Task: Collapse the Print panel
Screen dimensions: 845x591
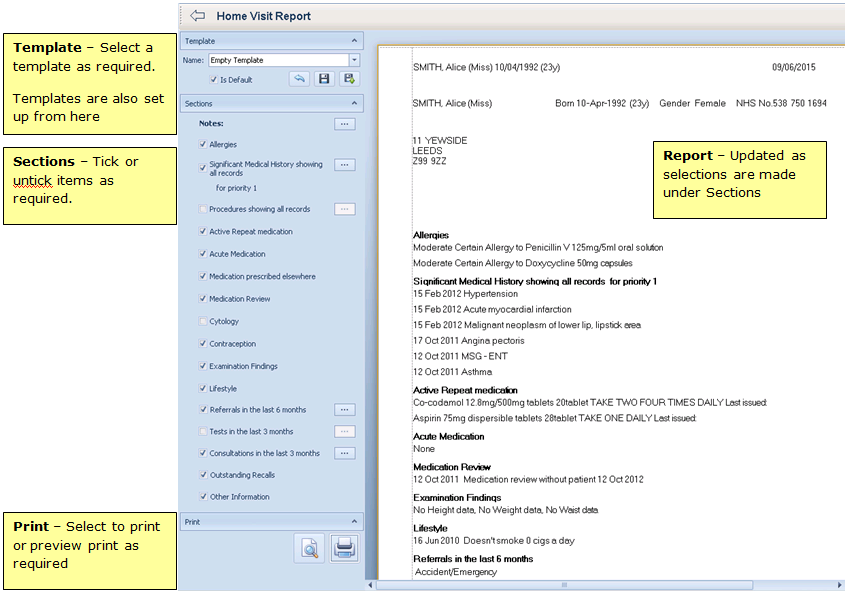Action: (354, 522)
